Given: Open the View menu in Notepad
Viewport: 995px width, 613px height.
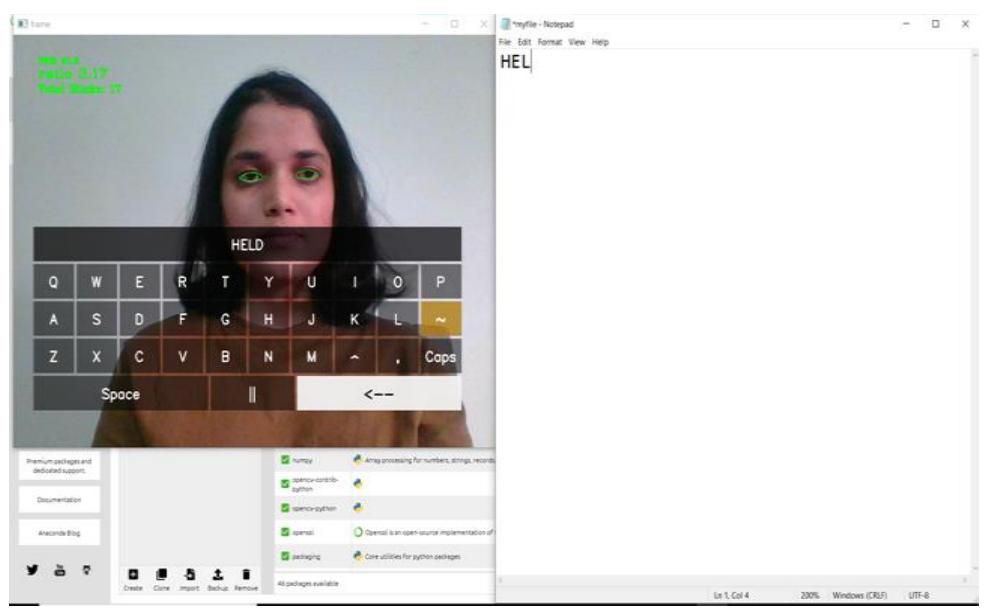Looking at the screenshot, I should 576,42.
